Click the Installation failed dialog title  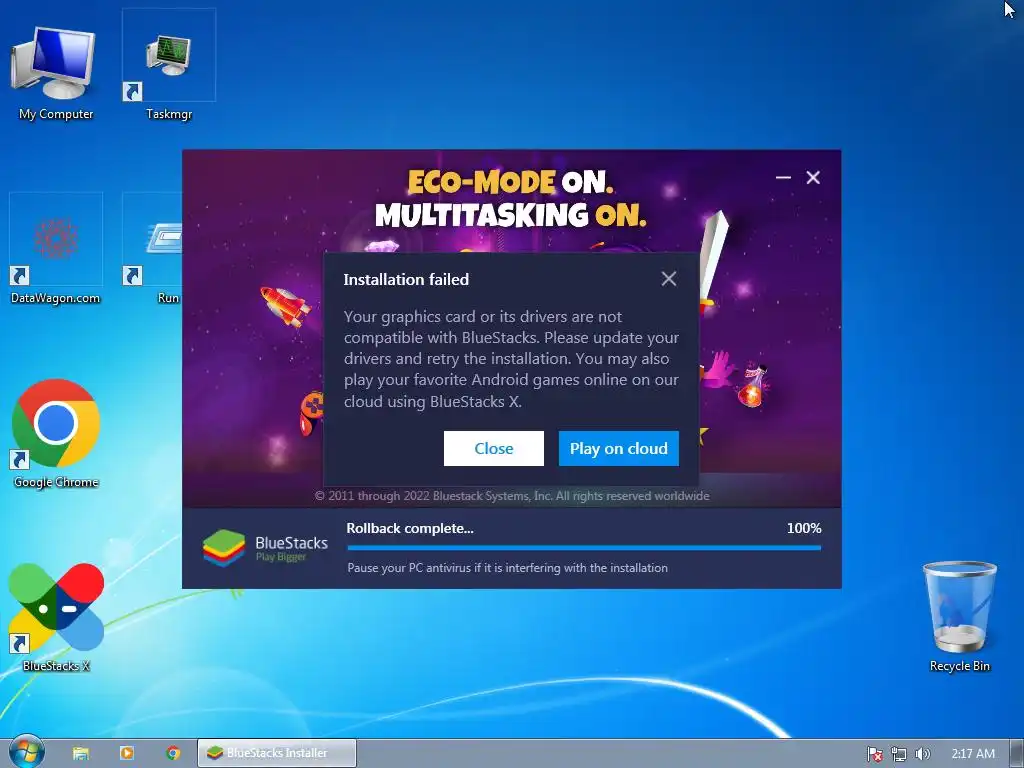click(406, 280)
